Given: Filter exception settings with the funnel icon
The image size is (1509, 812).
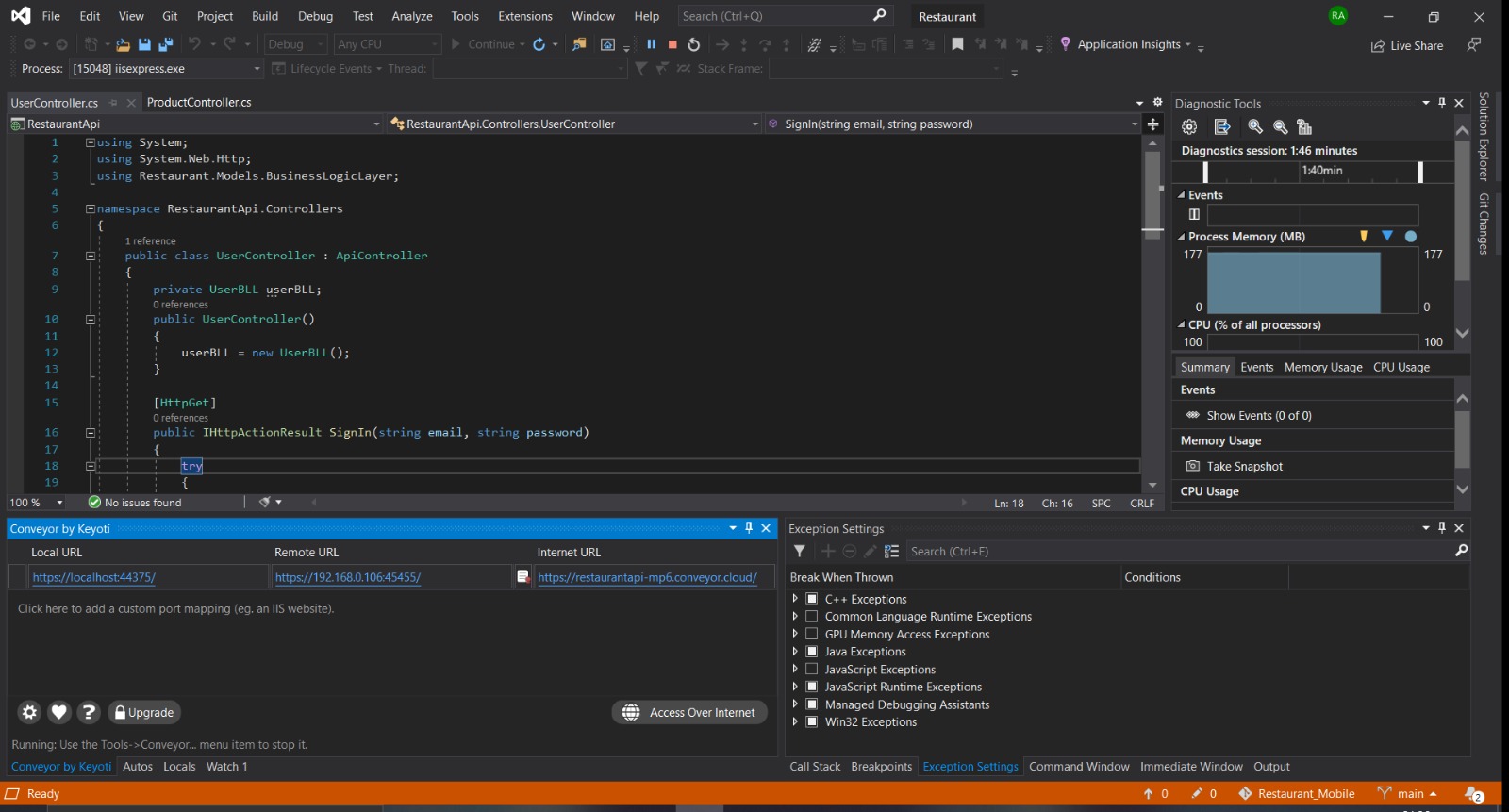Looking at the screenshot, I should coord(800,551).
